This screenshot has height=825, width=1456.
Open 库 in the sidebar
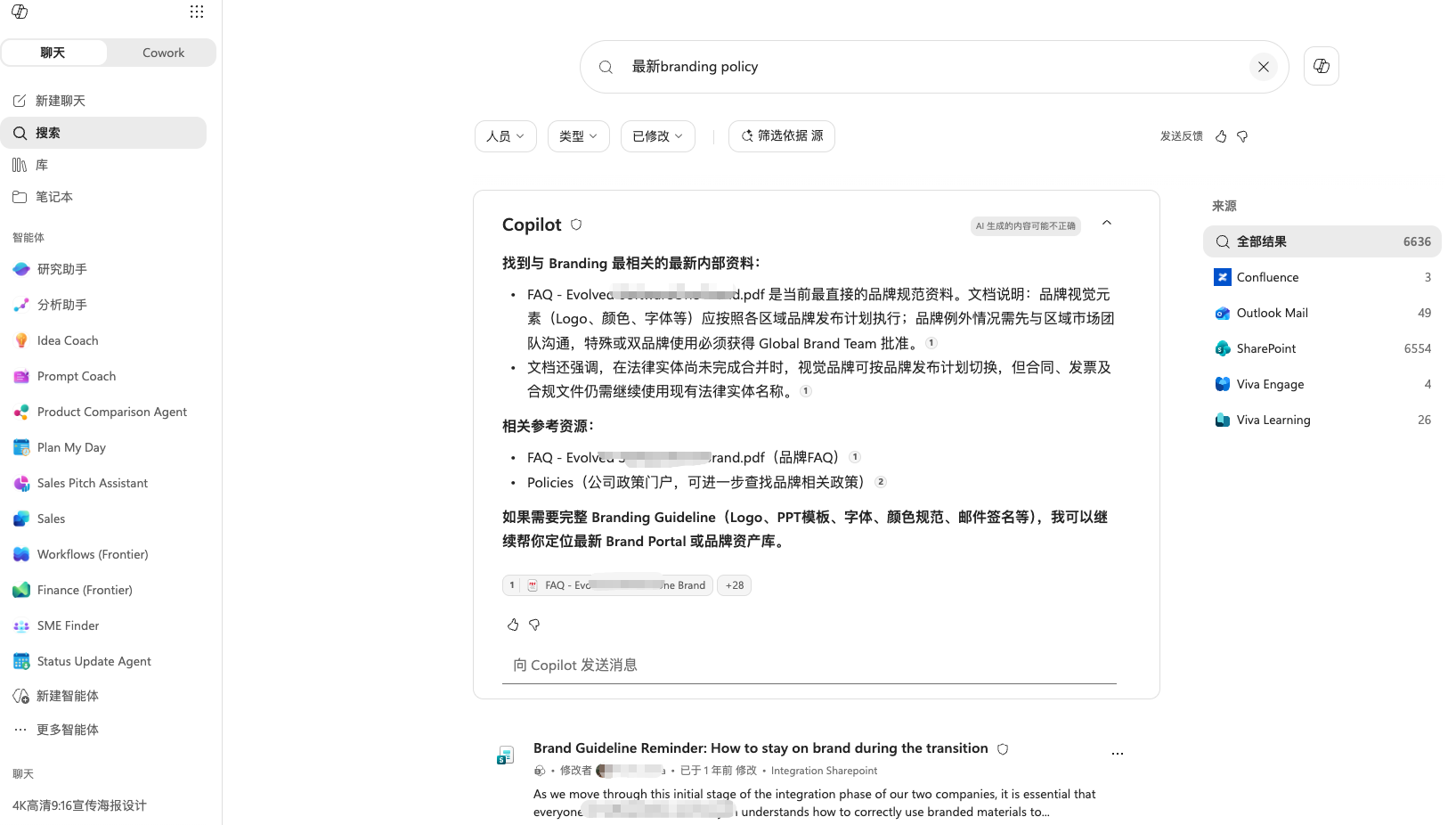(x=103, y=165)
